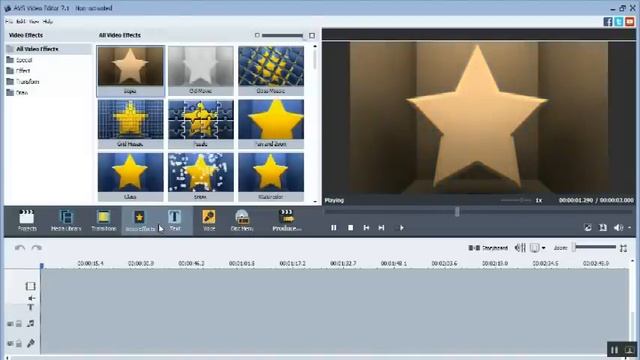Go to the next frame

coord(381,228)
